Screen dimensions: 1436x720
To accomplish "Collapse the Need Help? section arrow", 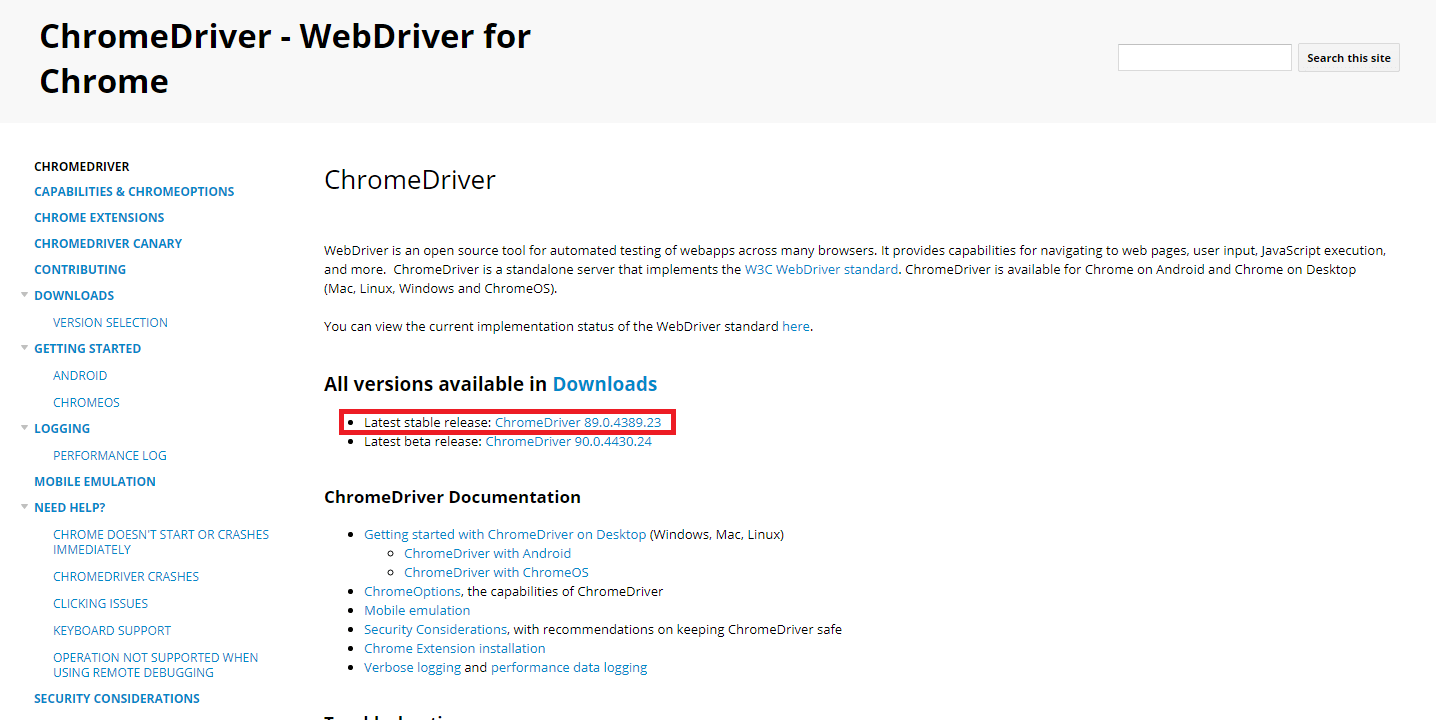I will (x=25, y=507).
